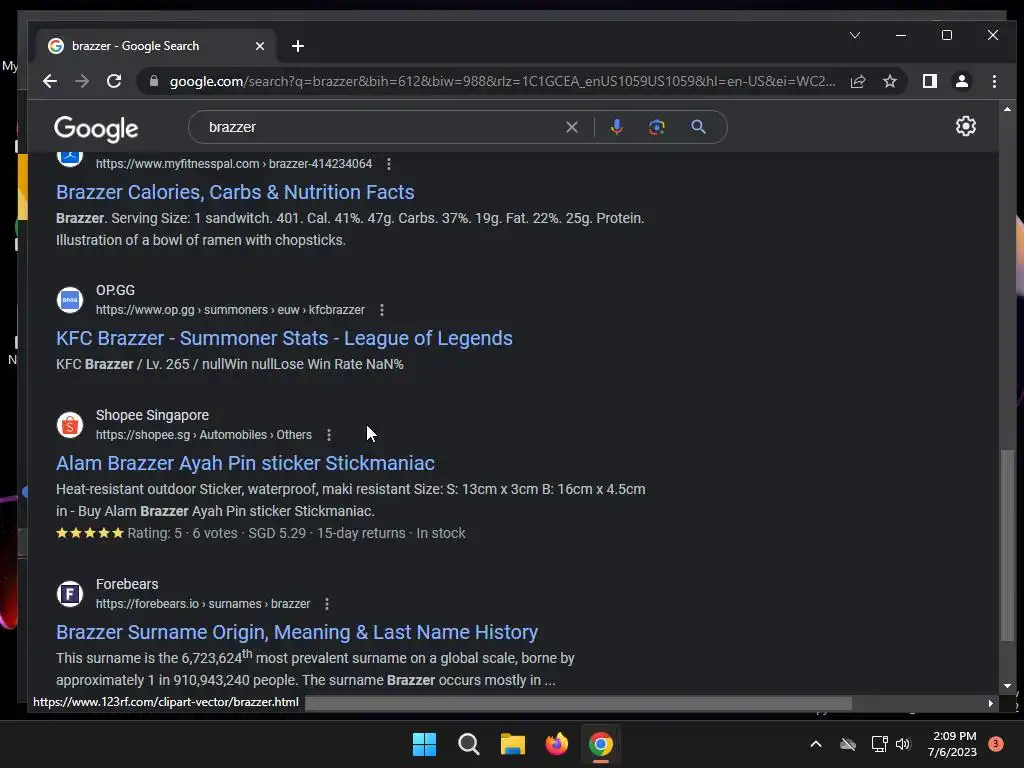Go to the Google logo homepage

point(96,129)
